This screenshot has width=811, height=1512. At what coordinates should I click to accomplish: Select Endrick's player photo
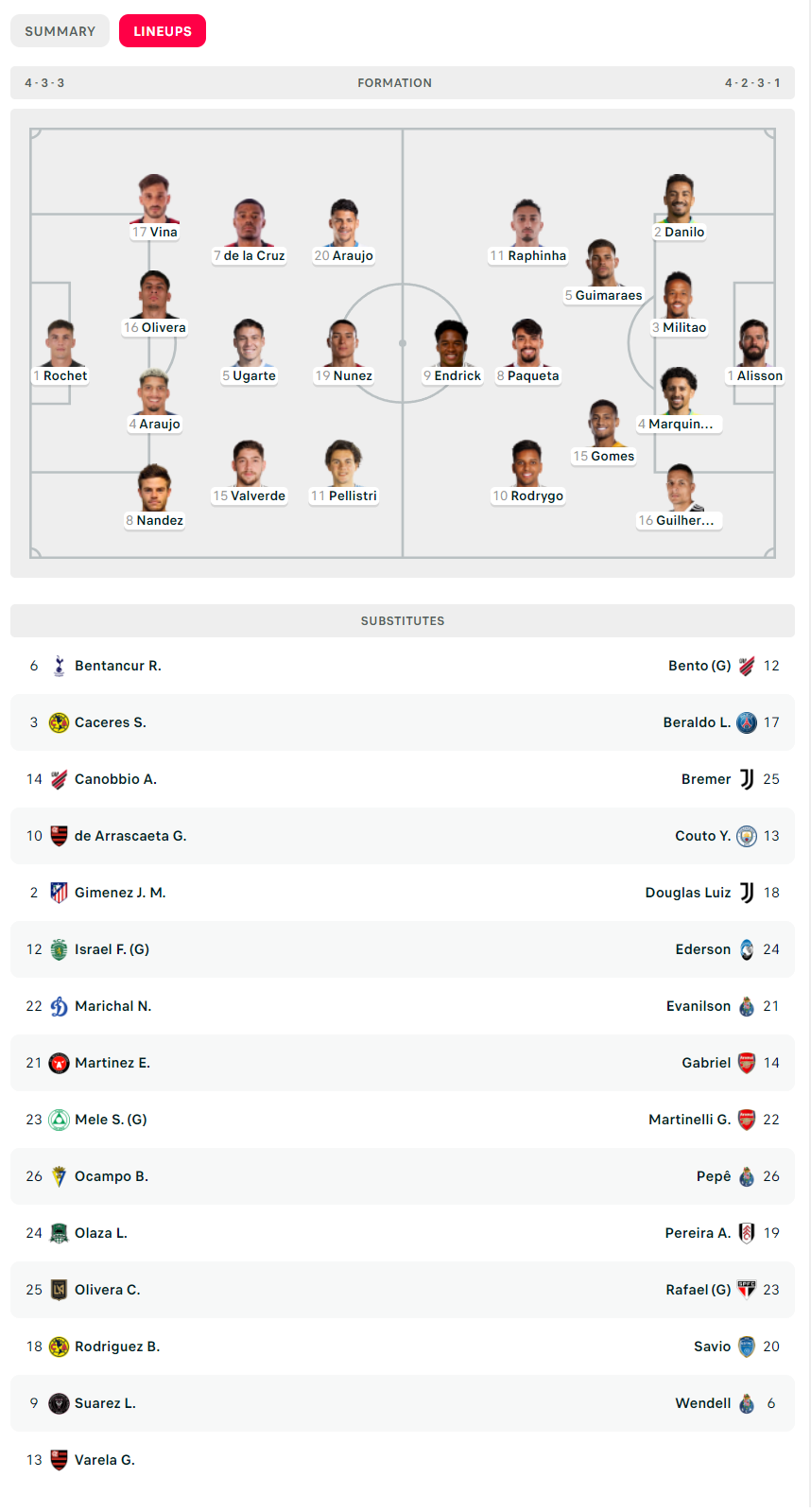pos(452,343)
